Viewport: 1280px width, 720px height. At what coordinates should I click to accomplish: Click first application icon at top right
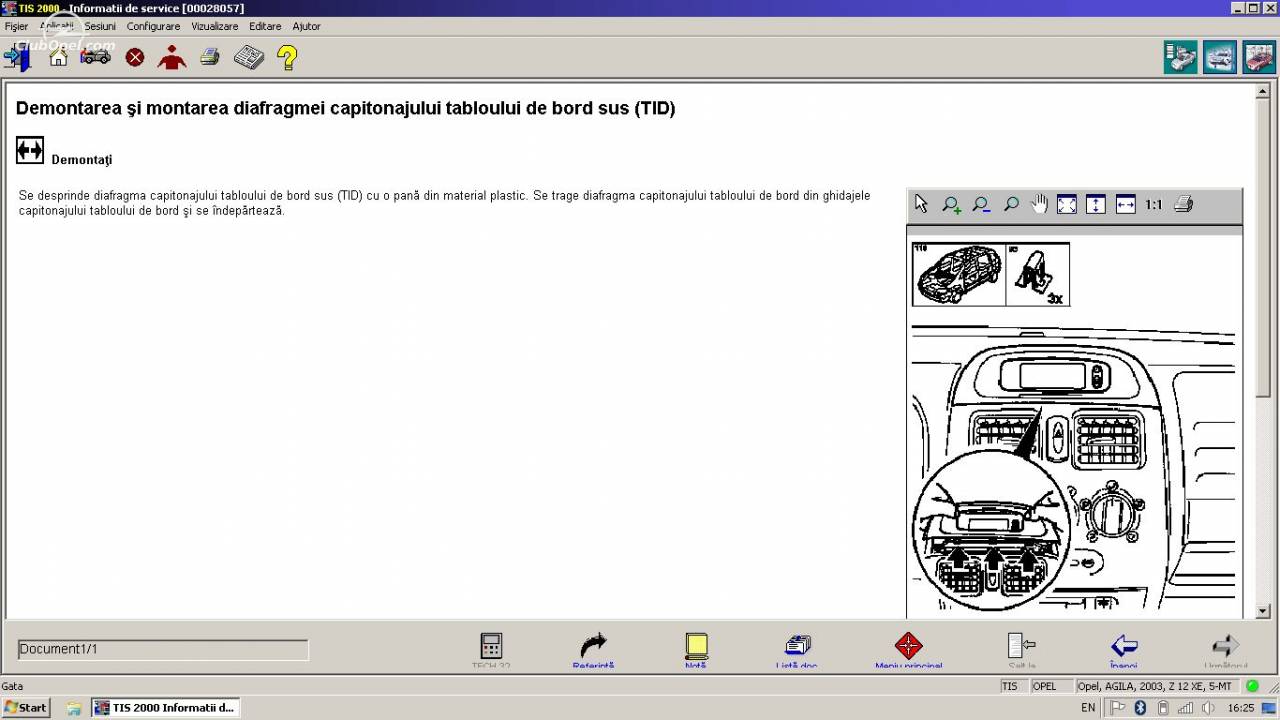[1181, 57]
